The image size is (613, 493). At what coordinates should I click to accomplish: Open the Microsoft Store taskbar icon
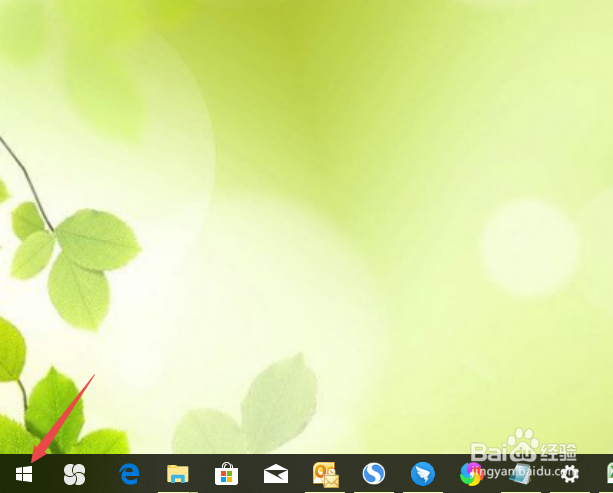226,473
